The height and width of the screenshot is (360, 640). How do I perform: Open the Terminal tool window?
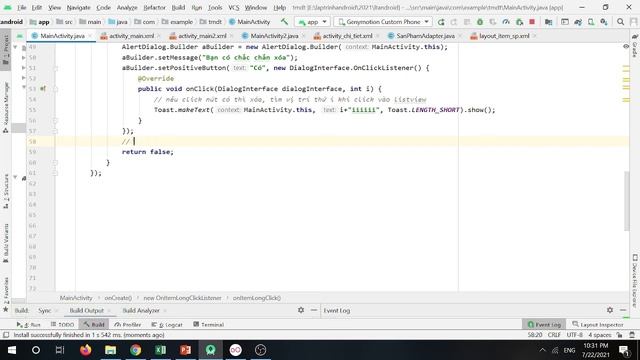coord(208,324)
